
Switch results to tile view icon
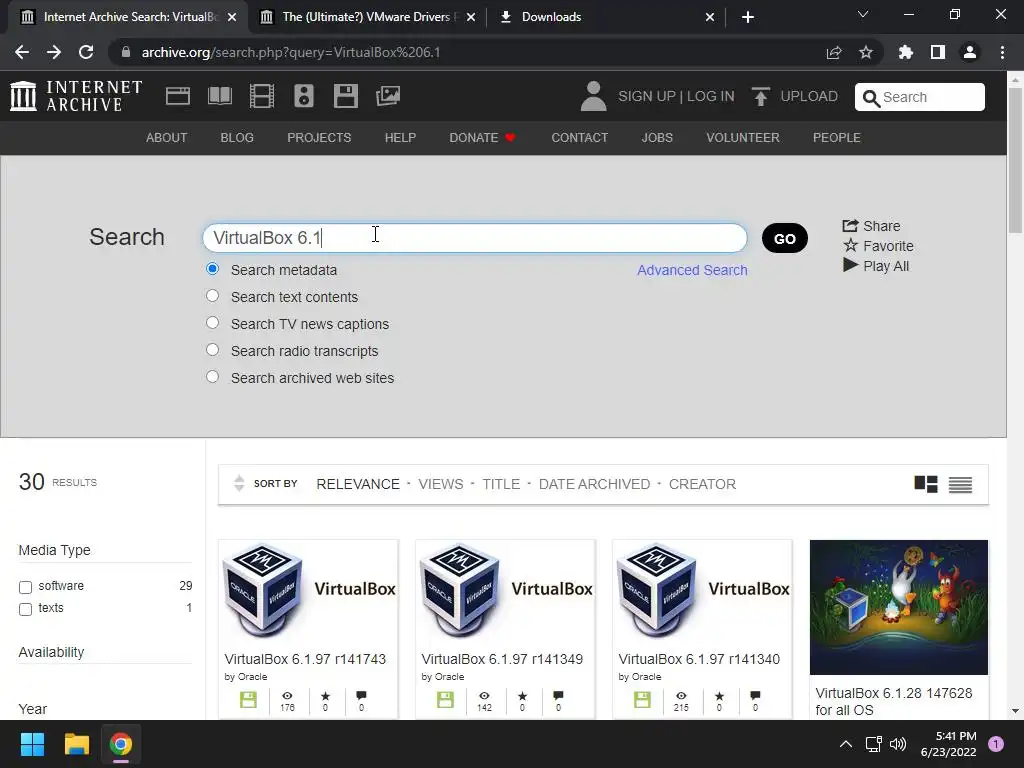(925, 484)
